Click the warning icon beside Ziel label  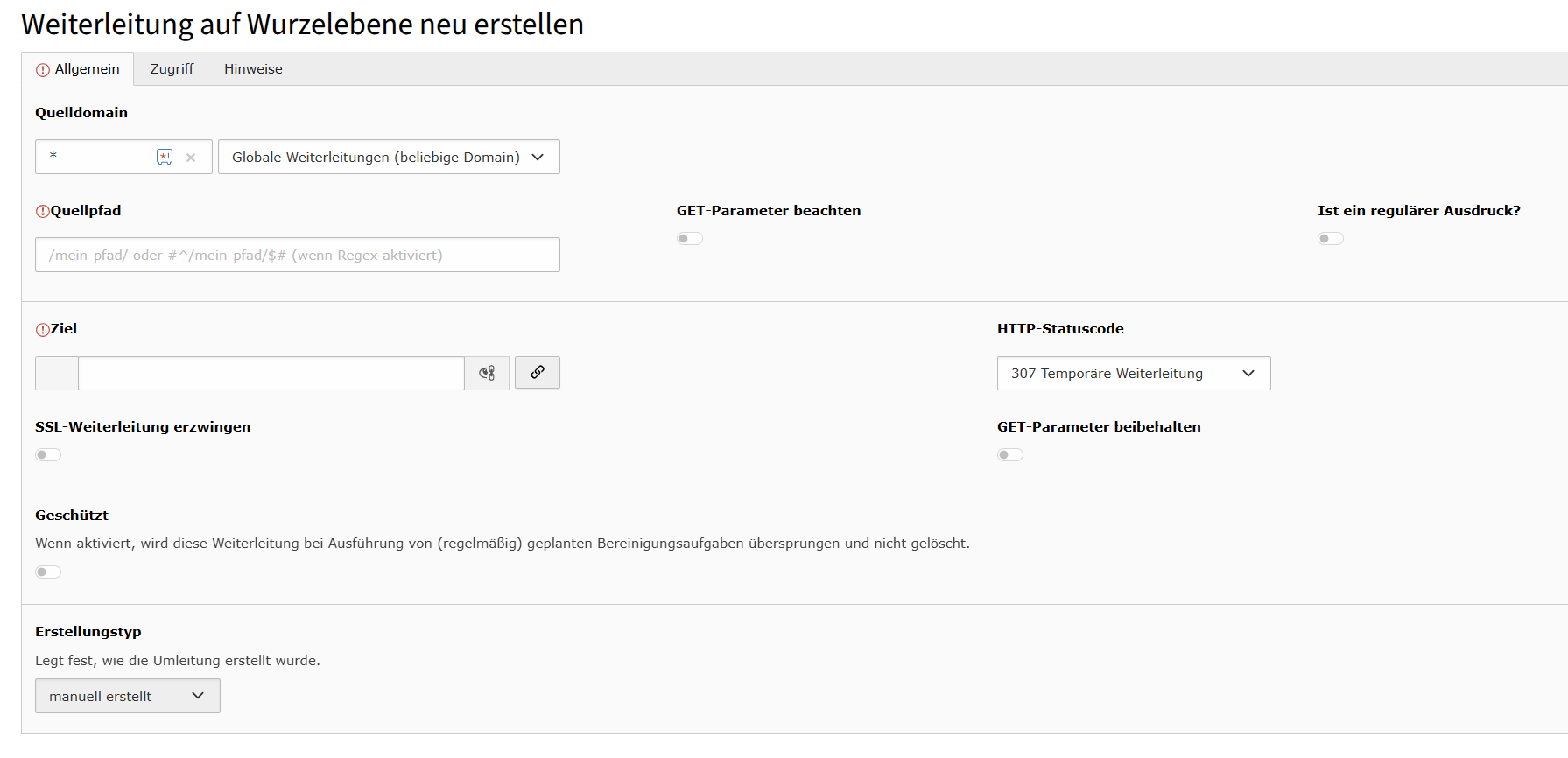tap(42, 330)
